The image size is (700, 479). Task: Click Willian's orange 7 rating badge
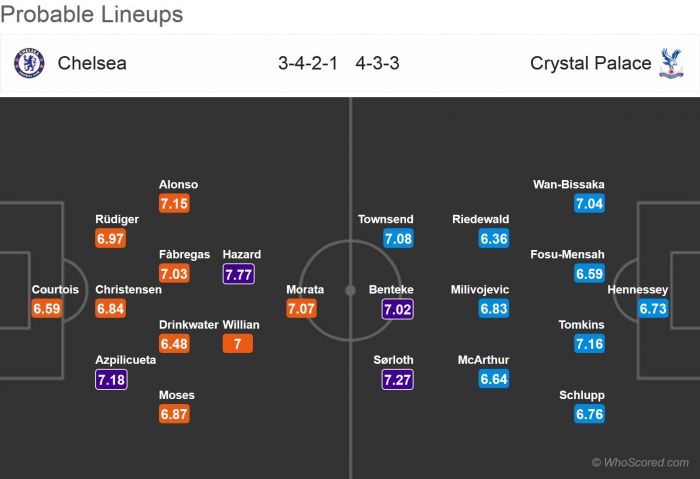point(238,344)
